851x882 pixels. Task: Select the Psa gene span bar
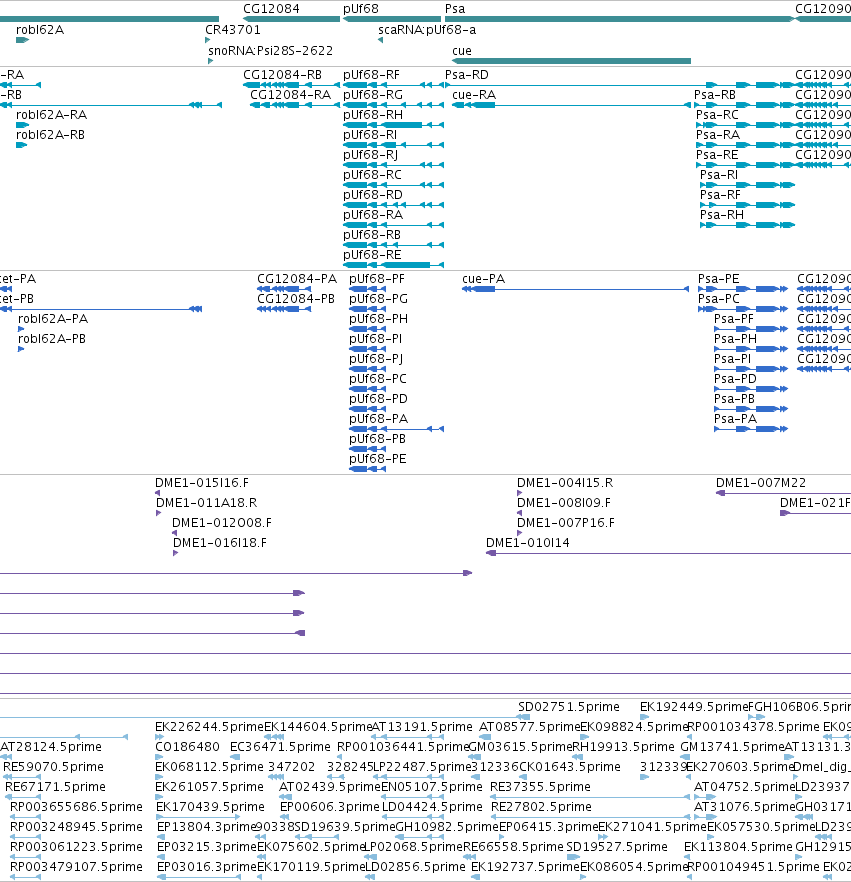click(x=619, y=19)
